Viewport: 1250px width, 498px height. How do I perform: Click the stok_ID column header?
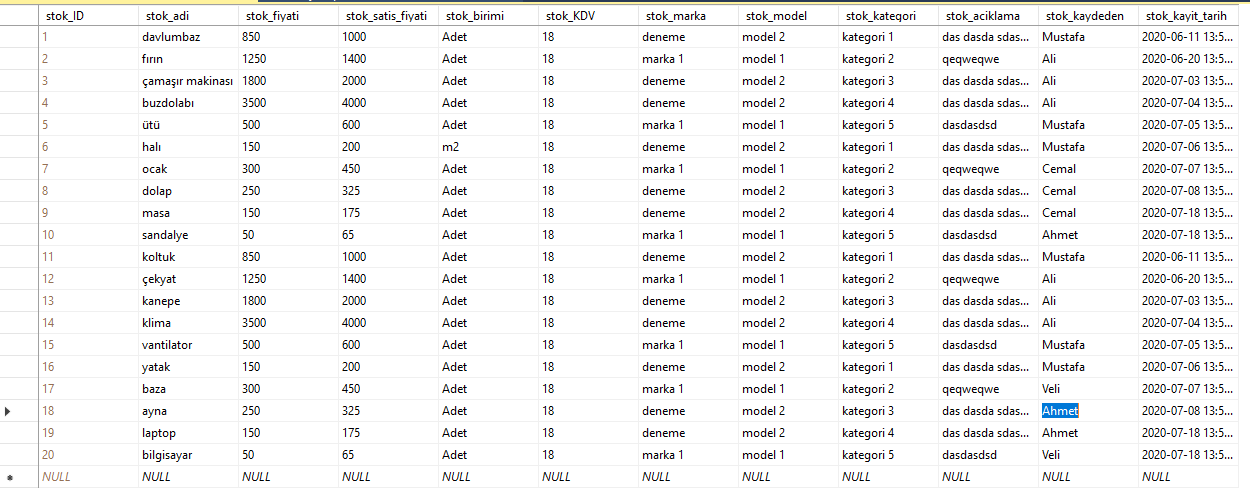pyautogui.click(x=88, y=16)
